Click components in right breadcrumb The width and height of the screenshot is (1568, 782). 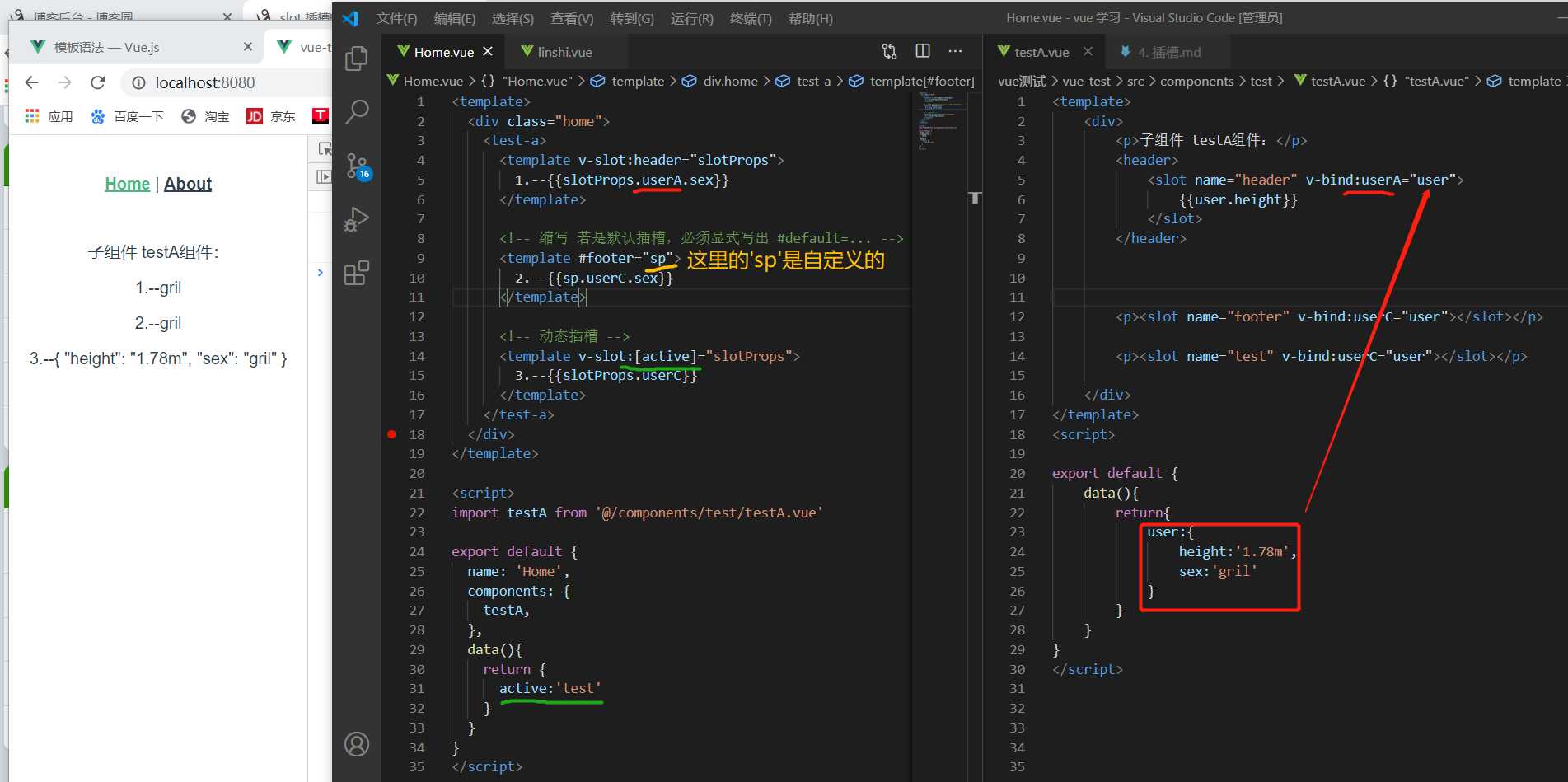coord(1196,81)
